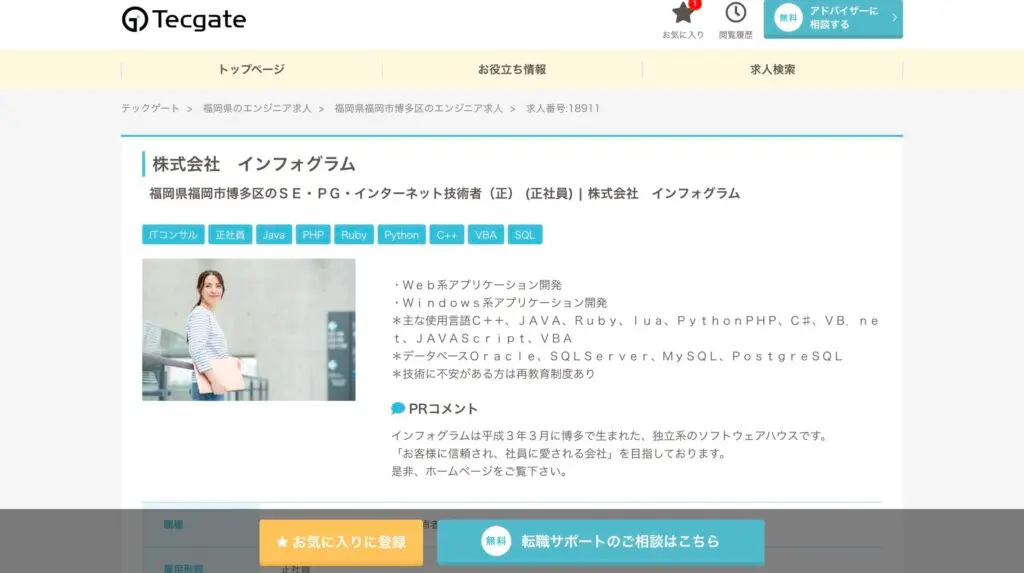Click company heading 株式会社 インフォグラム
1024x573 pixels.
(253, 164)
